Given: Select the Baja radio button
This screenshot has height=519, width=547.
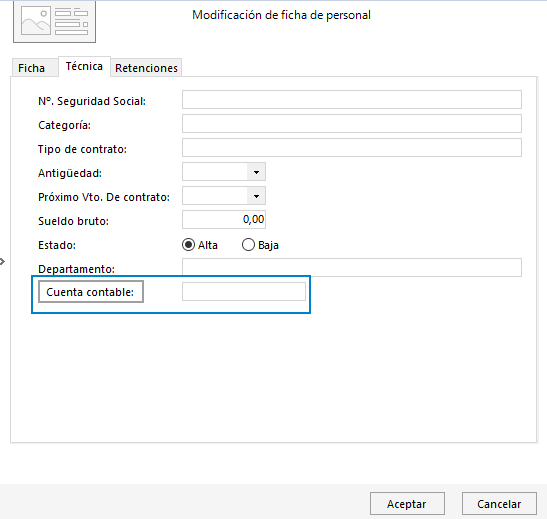Looking at the screenshot, I should (x=248, y=245).
